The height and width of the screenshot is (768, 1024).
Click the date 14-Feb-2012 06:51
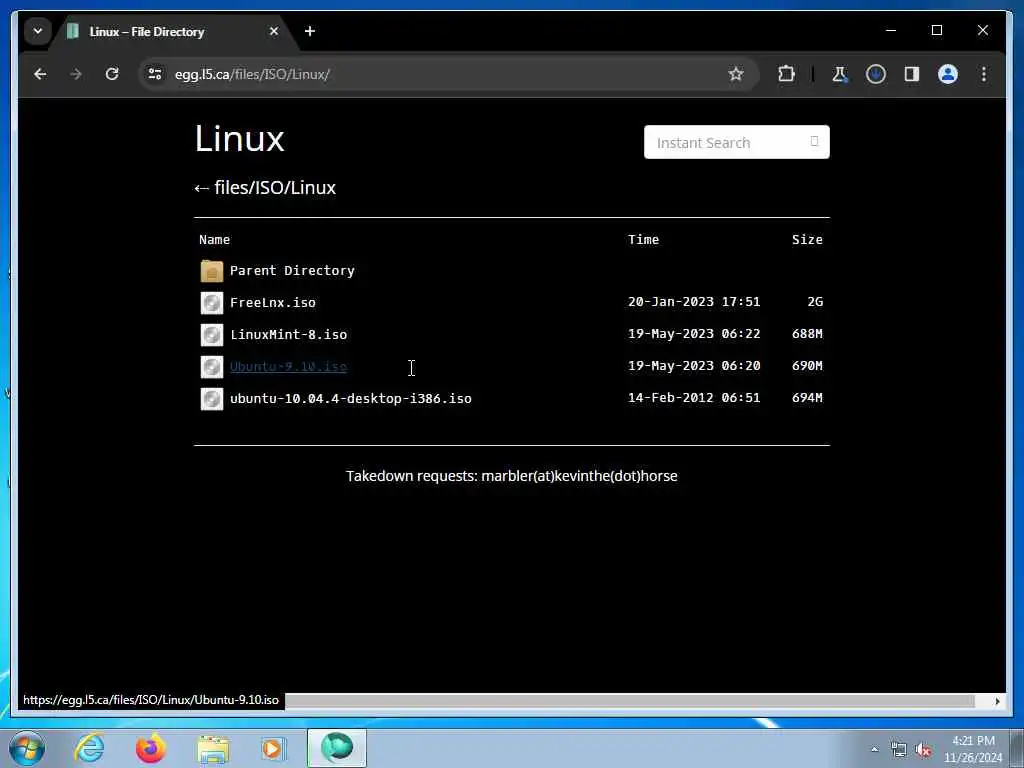[694, 398]
